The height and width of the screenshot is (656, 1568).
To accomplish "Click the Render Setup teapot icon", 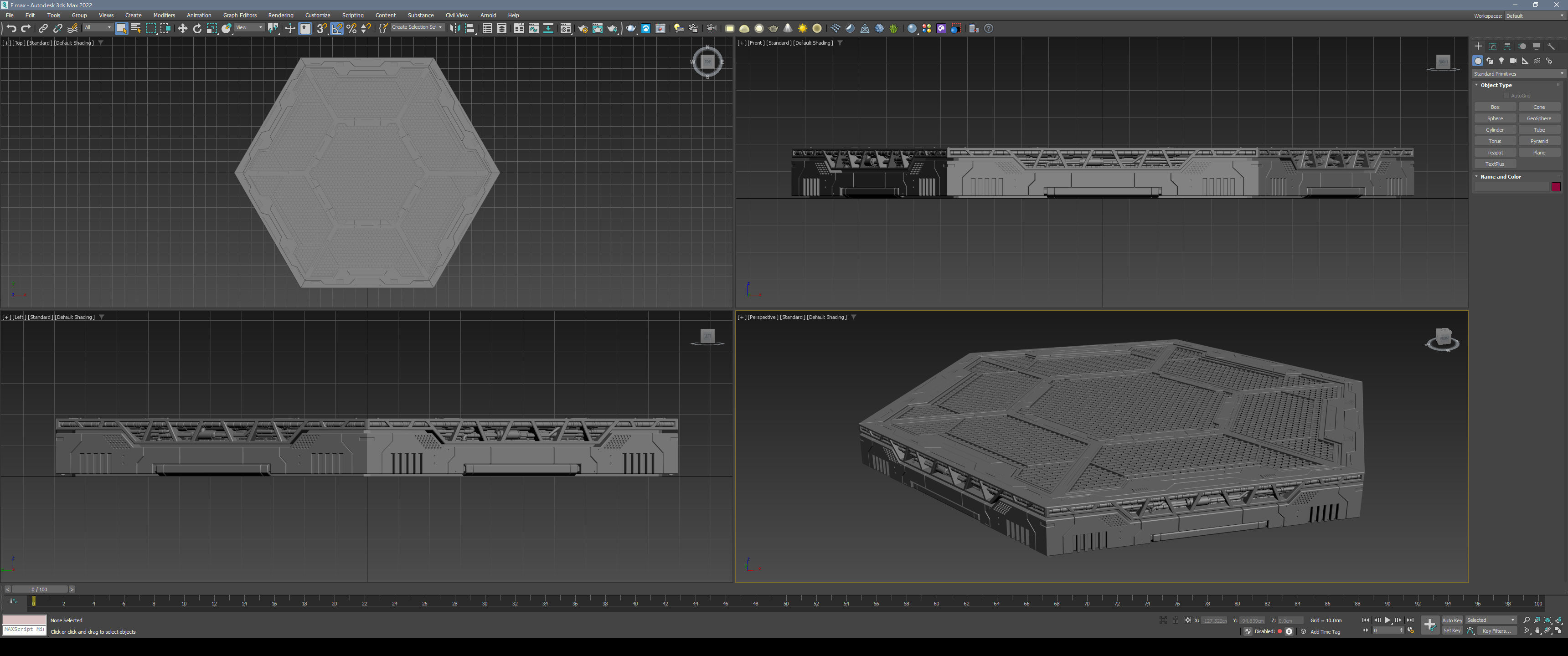I will [583, 28].
